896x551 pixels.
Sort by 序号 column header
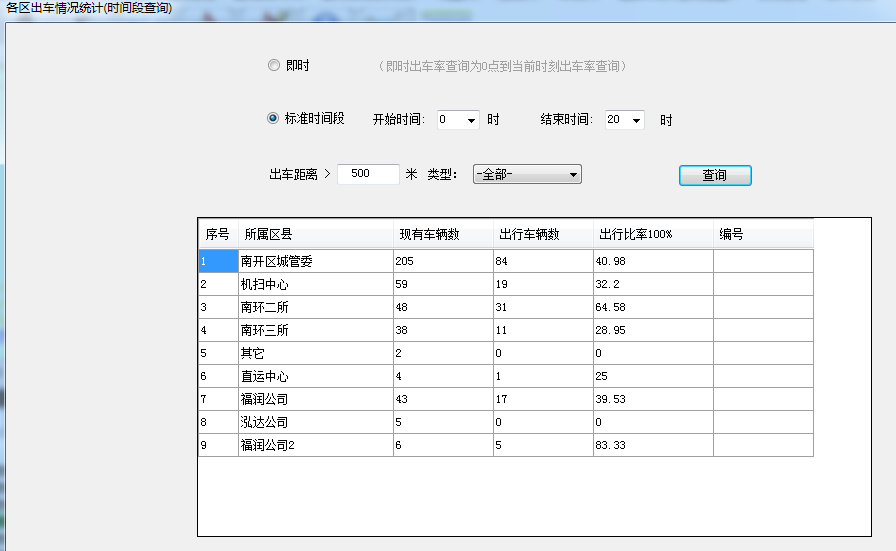(217, 235)
